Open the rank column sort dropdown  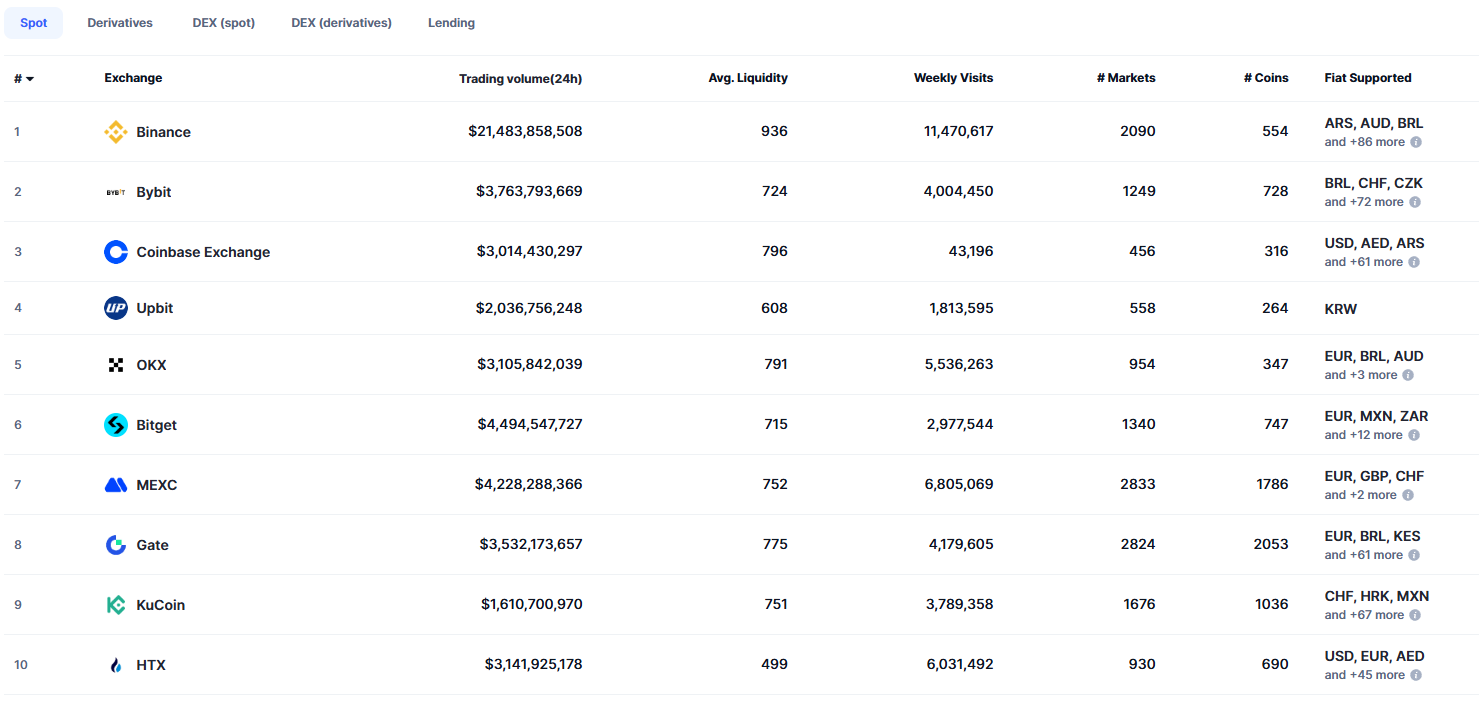click(x=31, y=77)
